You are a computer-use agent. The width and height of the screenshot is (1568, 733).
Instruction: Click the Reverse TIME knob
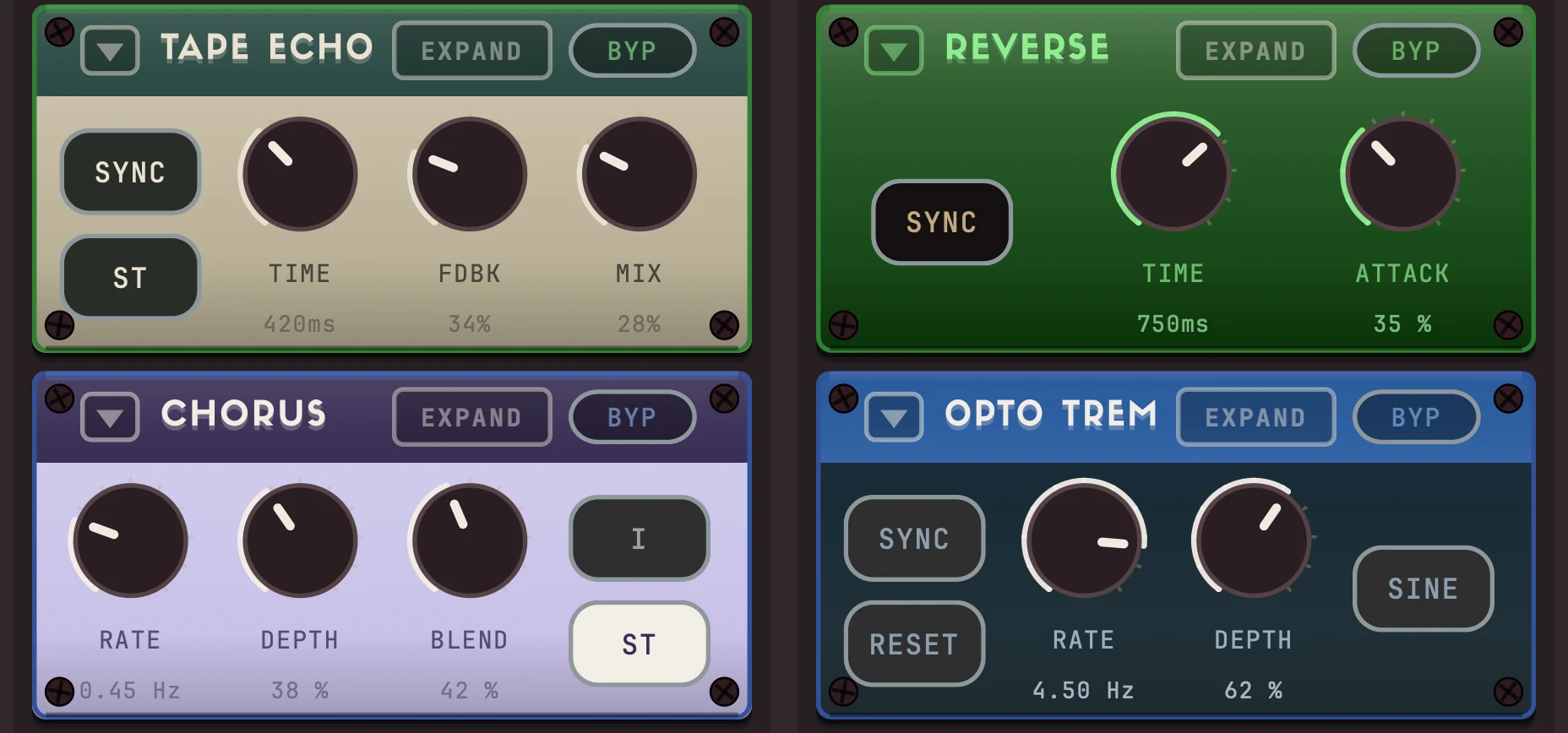pyautogui.click(x=1173, y=174)
